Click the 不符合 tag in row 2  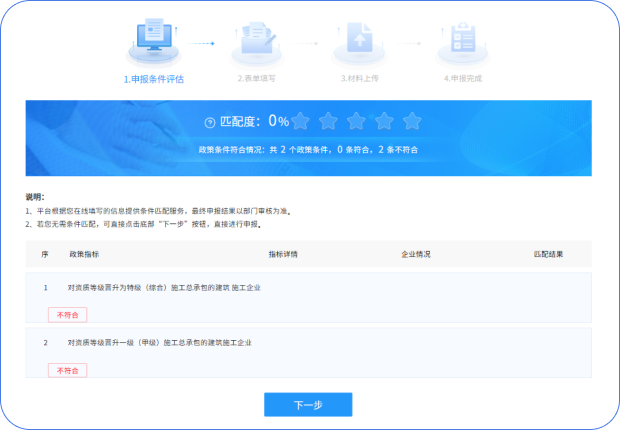coord(68,370)
